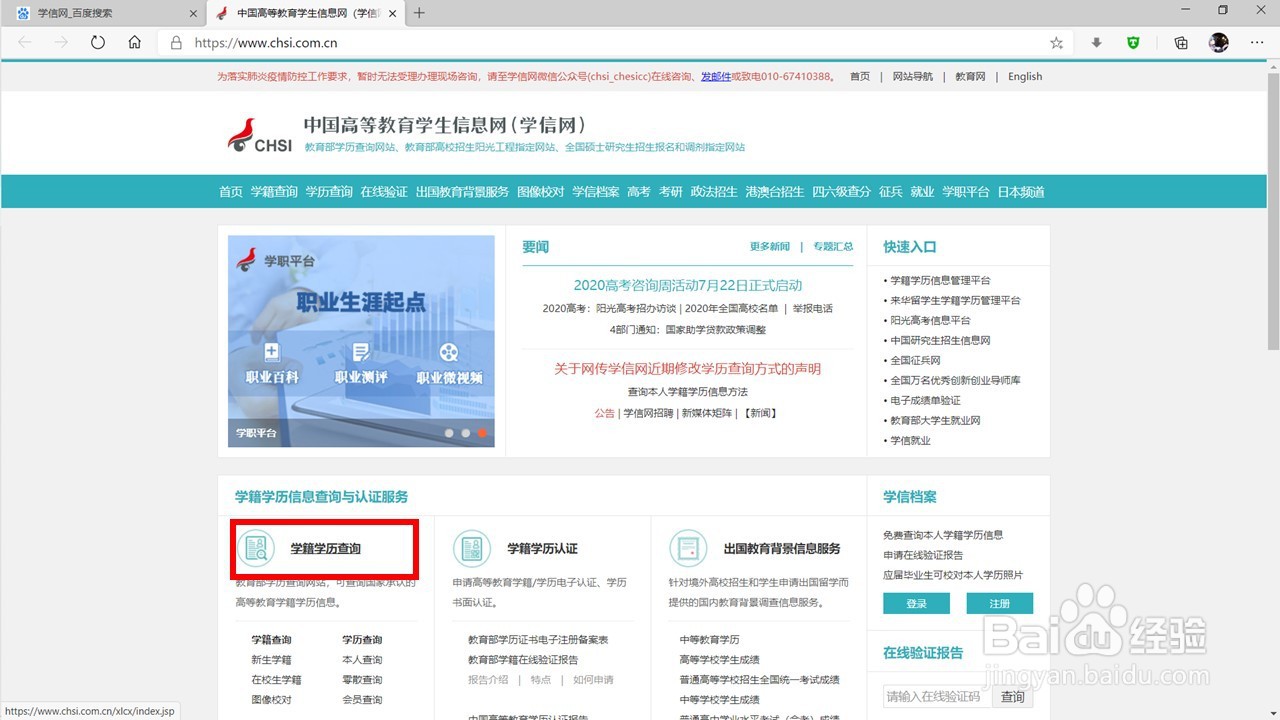1280x720 pixels.
Task: Select the second carousel dot
Action: pyautogui.click(x=465, y=433)
